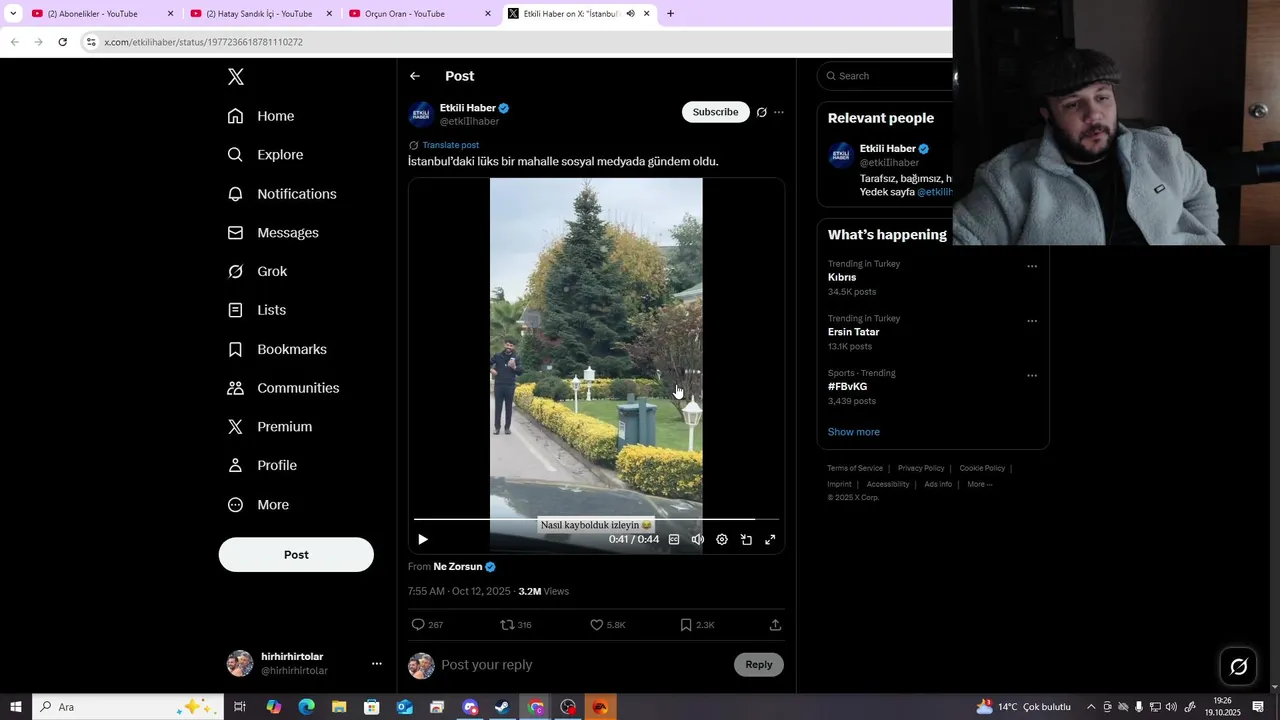The height and width of the screenshot is (720, 1280).
Task: Open Bookmarks from the sidebar
Action: click(x=277, y=349)
